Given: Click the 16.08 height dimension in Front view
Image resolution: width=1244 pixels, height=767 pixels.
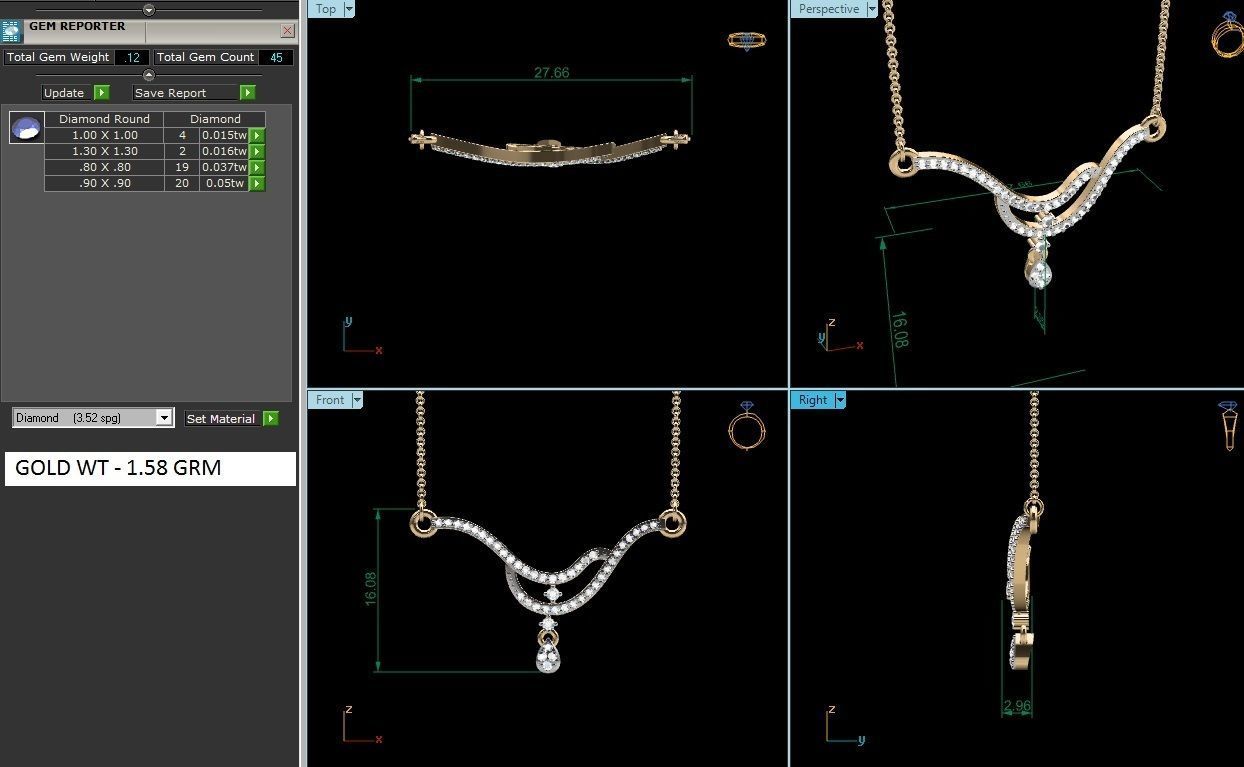Looking at the screenshot, I should (372, 588).
